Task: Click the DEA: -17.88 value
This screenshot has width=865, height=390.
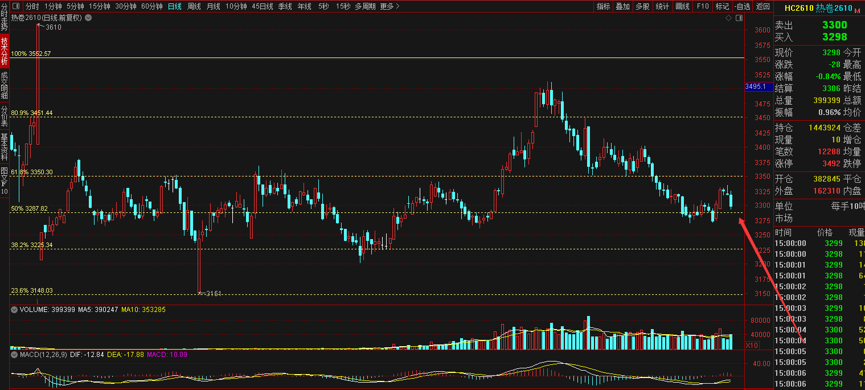Action: [x=124, y=354]
